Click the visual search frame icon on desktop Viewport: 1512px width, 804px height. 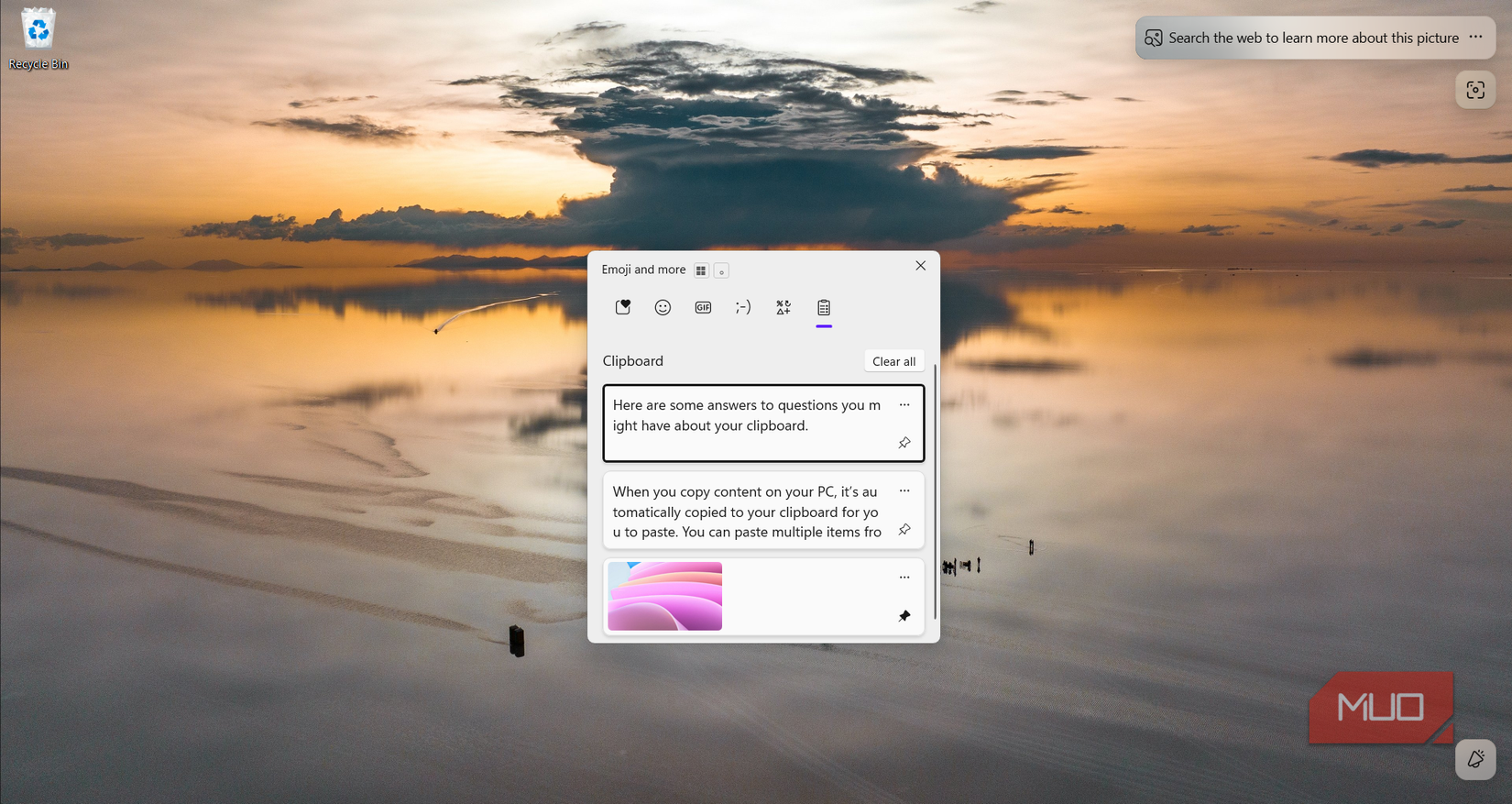point(1475,90)
